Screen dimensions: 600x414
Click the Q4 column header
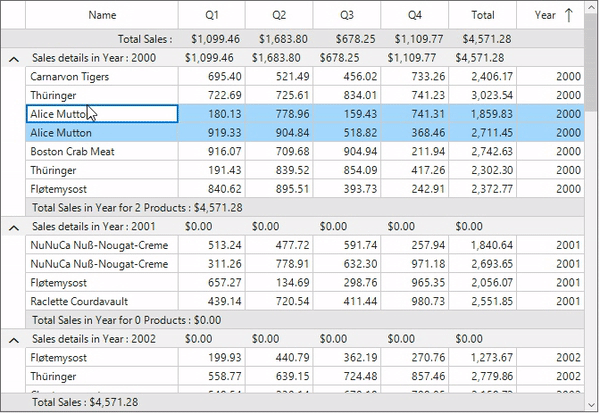click(x=414, y=15)
